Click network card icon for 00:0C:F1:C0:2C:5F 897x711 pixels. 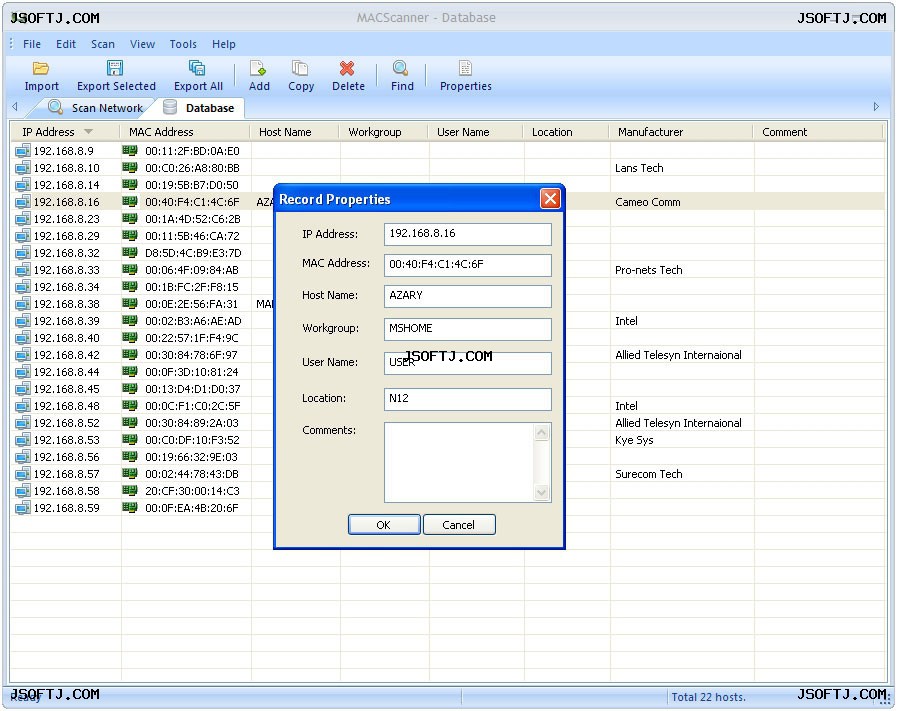click(130, 406)
